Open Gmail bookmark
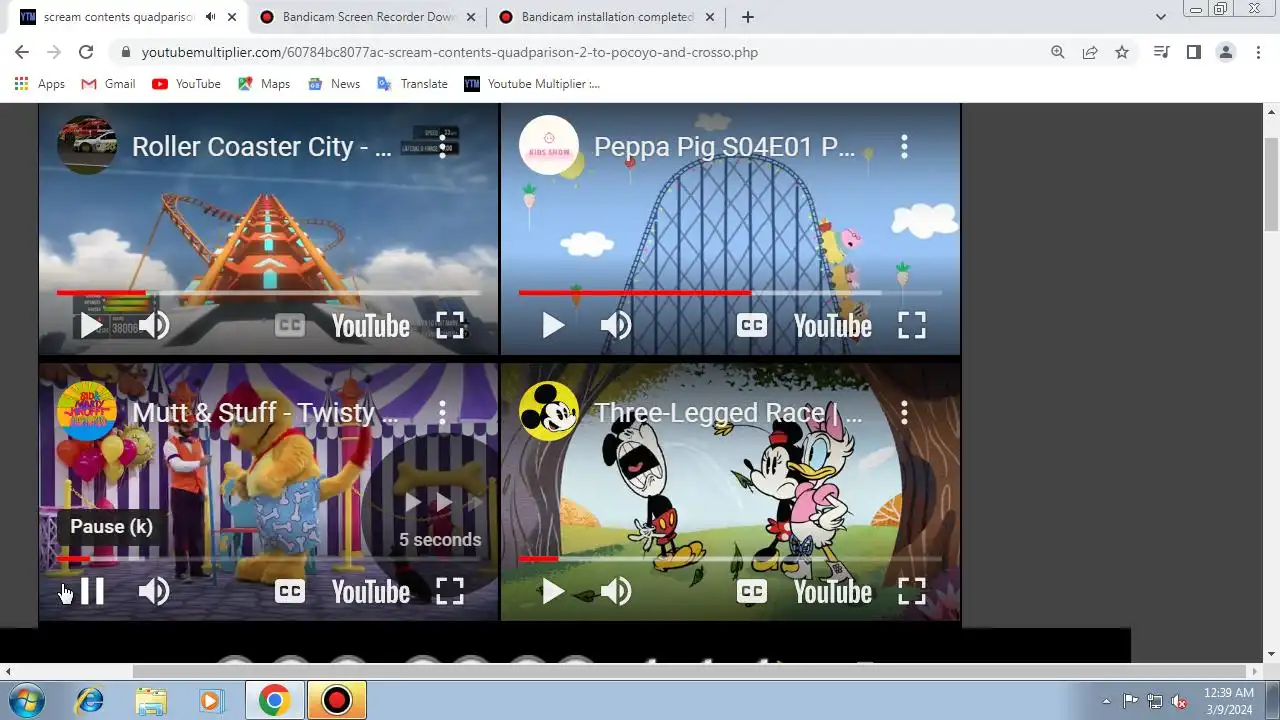 [x=108, y=84]
